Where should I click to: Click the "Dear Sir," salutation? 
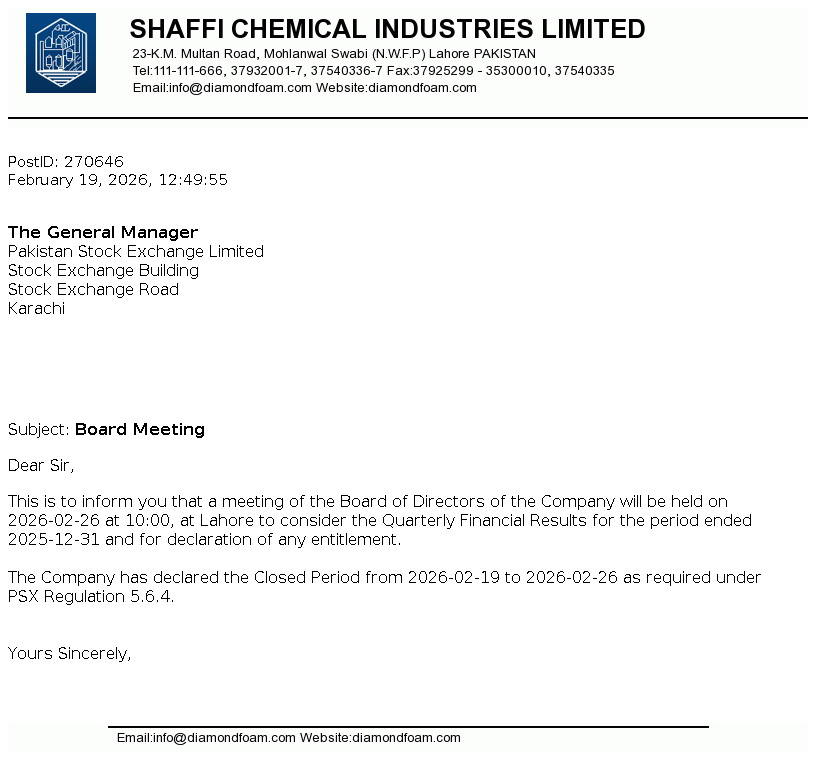pyautogui.click(x=41, y=465)
